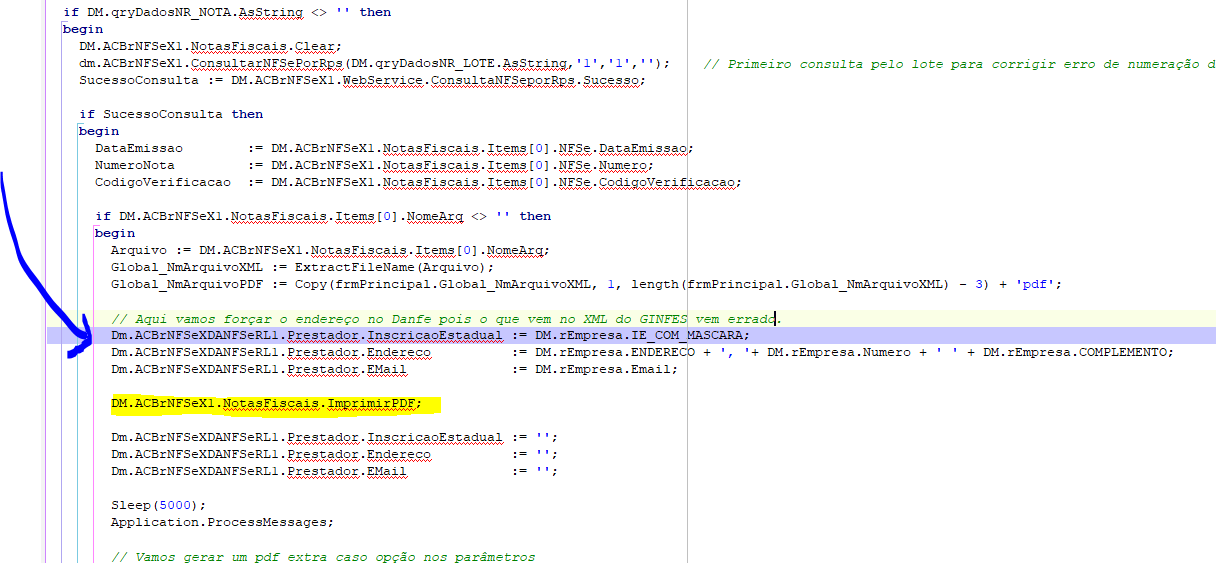The image size is (1216, 563).
Task: Click the "NumeroNota" variable name
Action: pyautogui.click(x=135, y=165)
